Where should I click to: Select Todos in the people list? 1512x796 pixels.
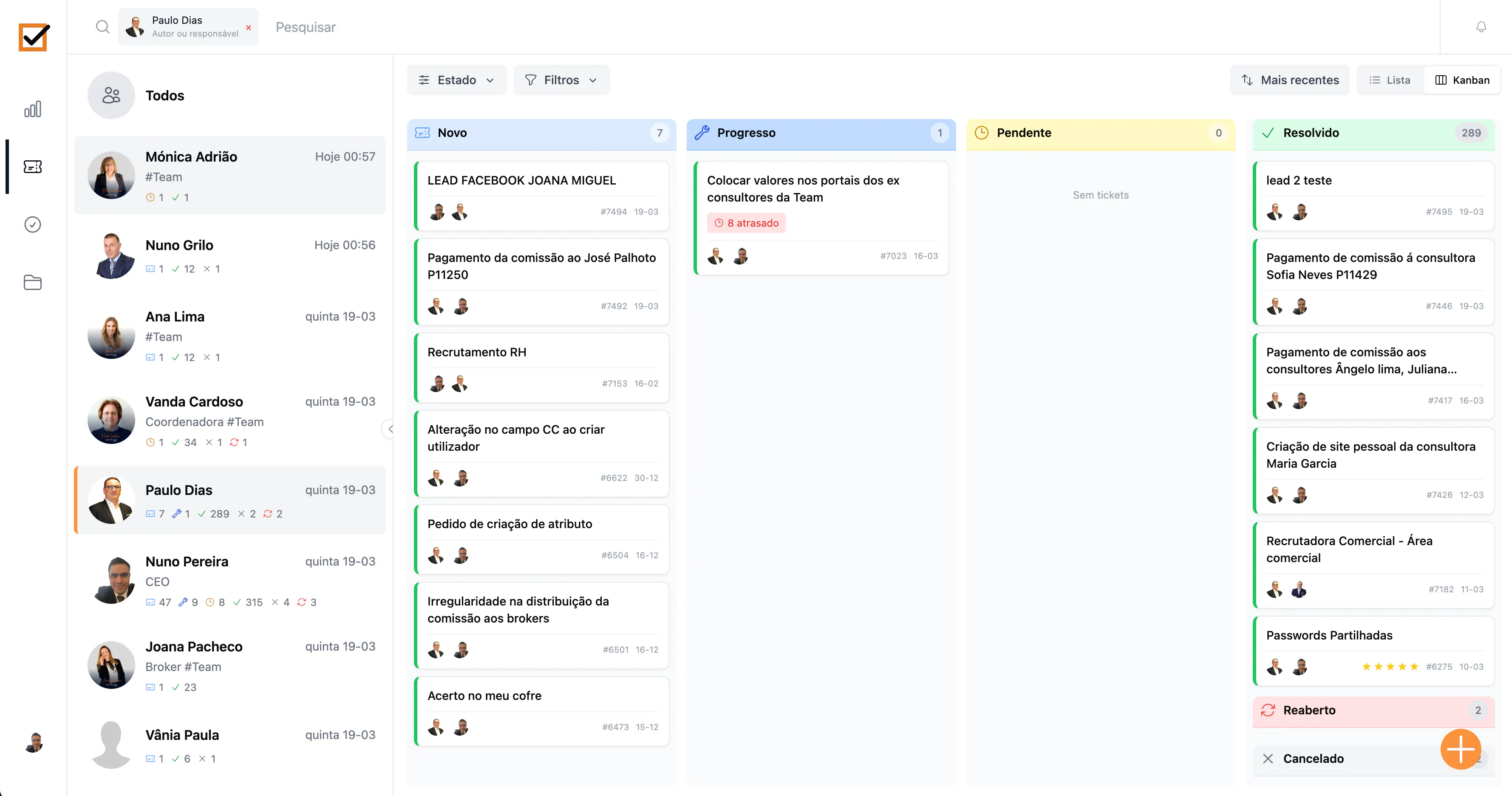point(229,95)
